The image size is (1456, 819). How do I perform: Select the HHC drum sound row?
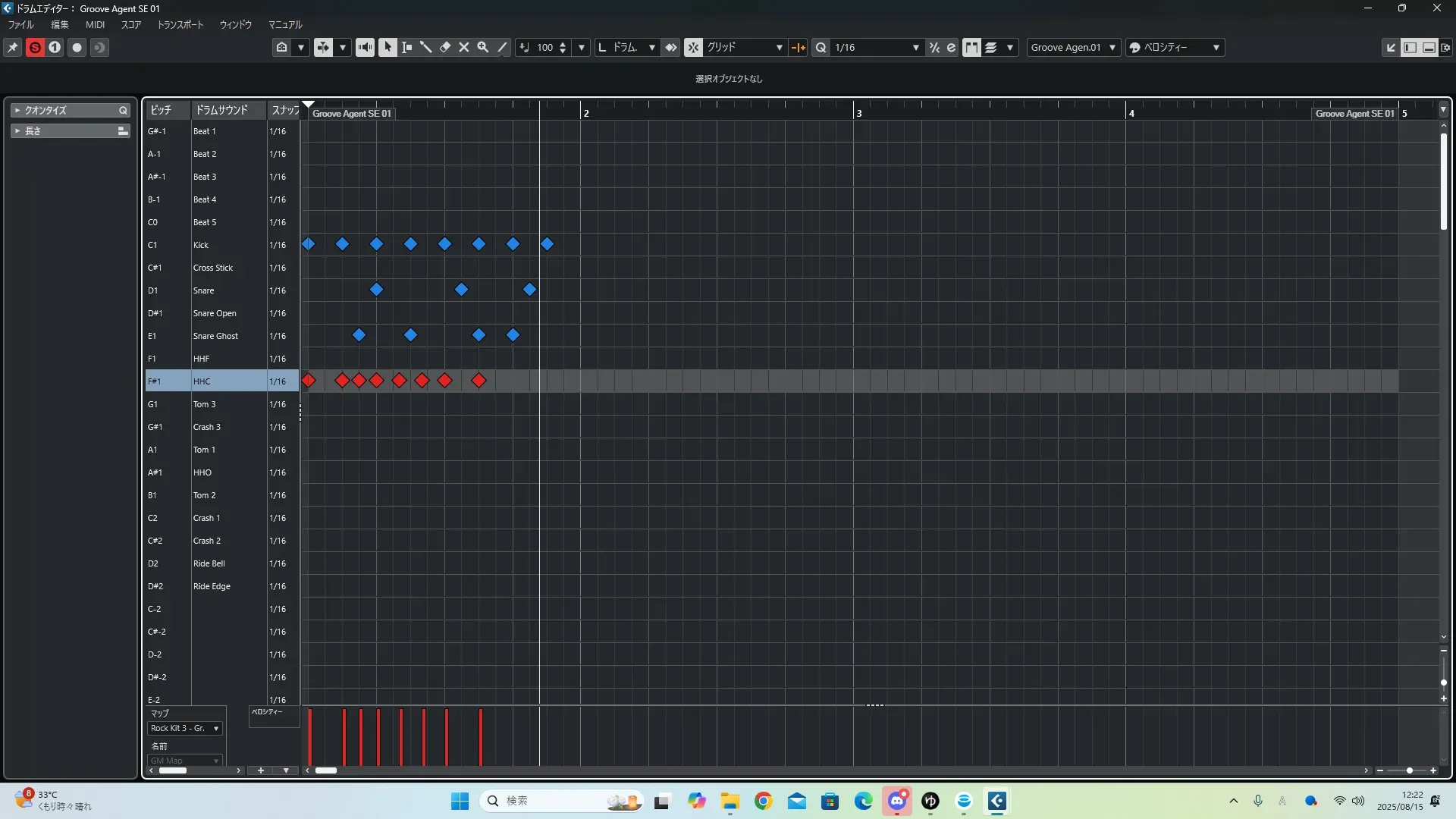pyautogui.click(x=202, y=381)
